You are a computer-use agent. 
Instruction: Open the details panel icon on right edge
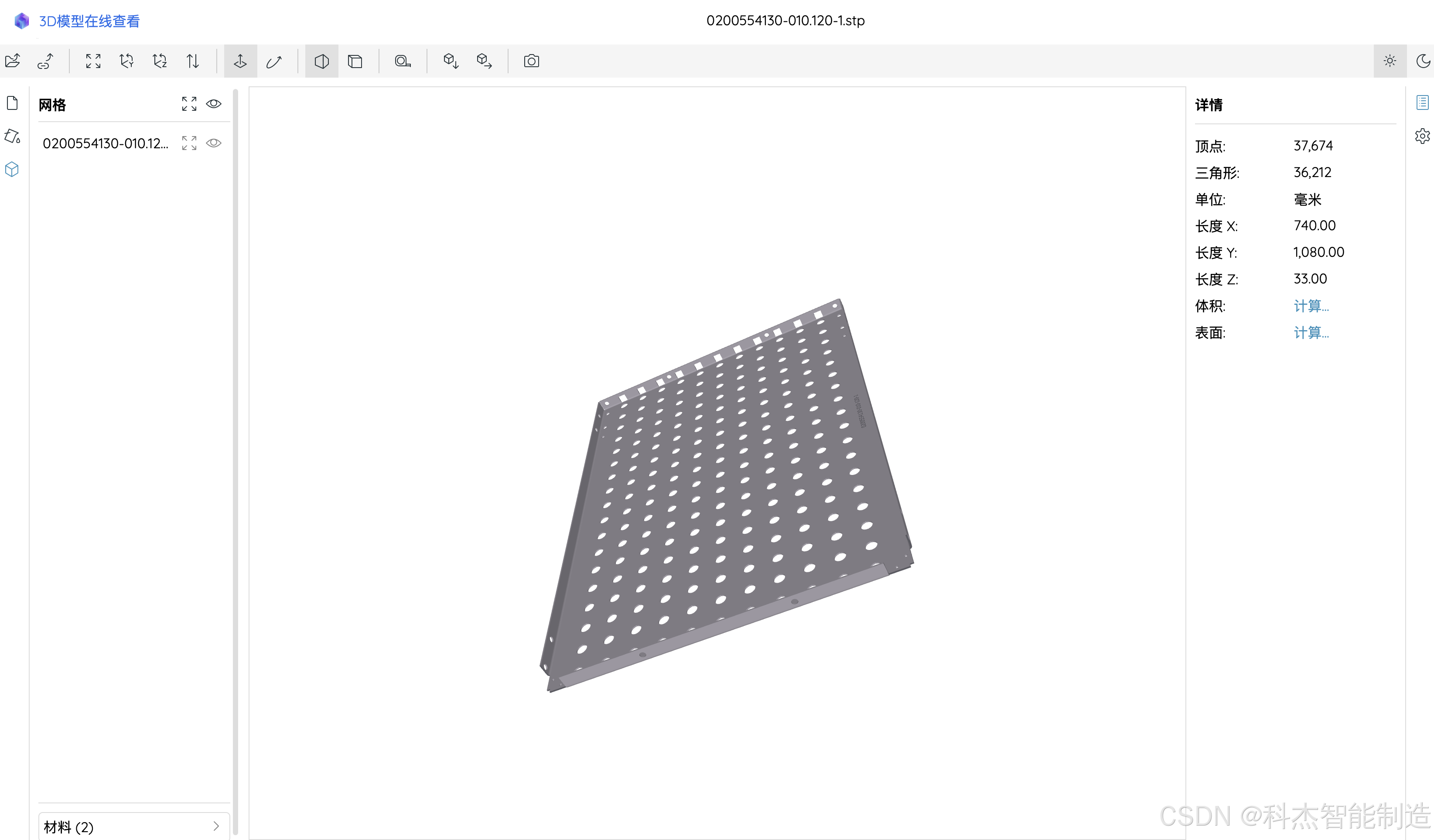1423,102
